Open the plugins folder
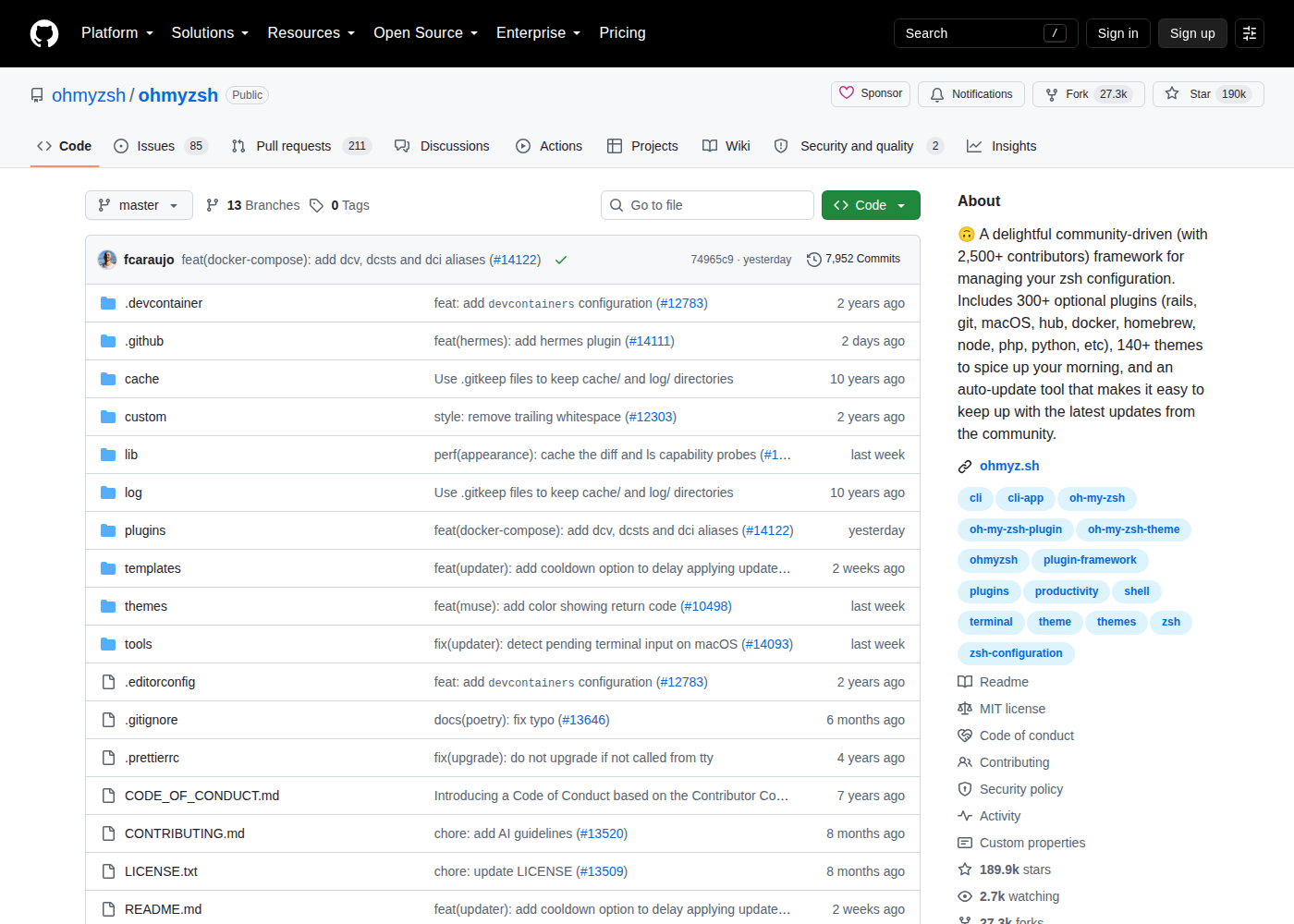This screenshot has width=1294, height=924. pos(145,530)
